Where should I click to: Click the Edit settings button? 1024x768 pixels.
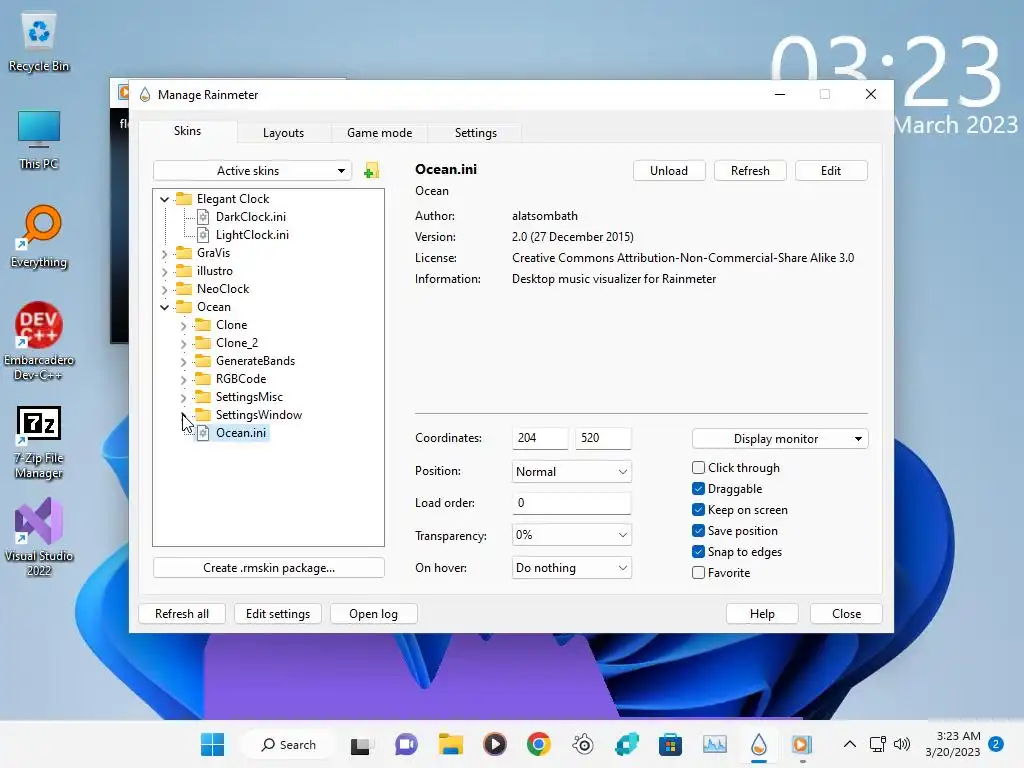(278, 614)
